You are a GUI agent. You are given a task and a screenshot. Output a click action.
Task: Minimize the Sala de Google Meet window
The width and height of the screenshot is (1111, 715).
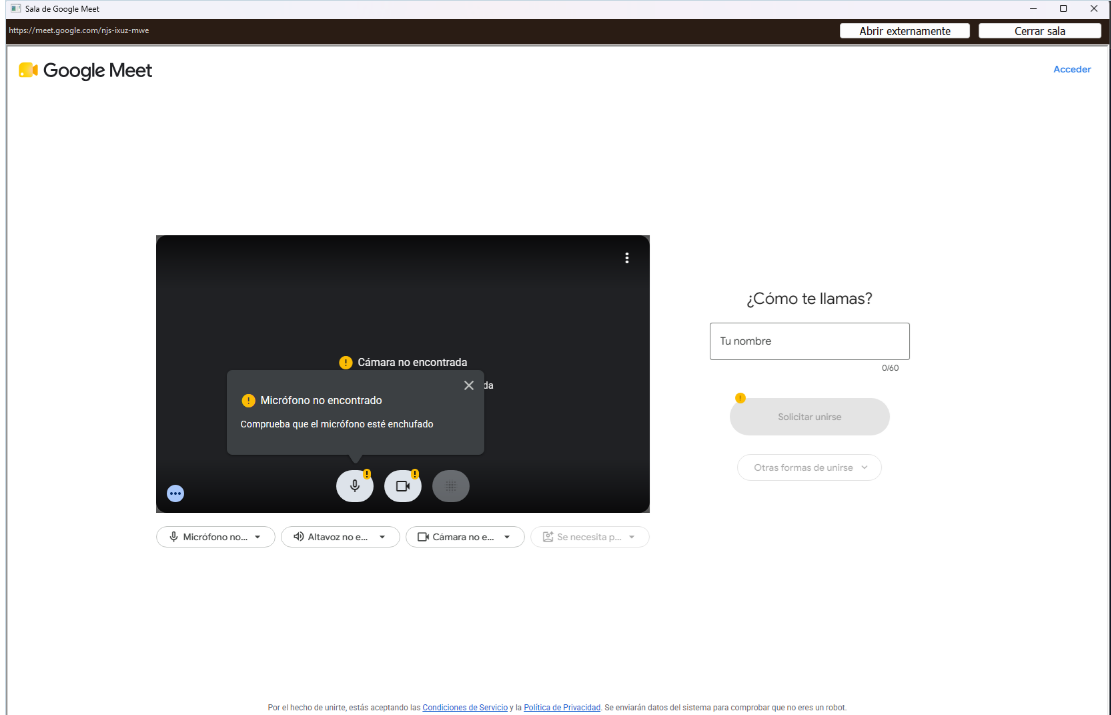pos(1033,9)
